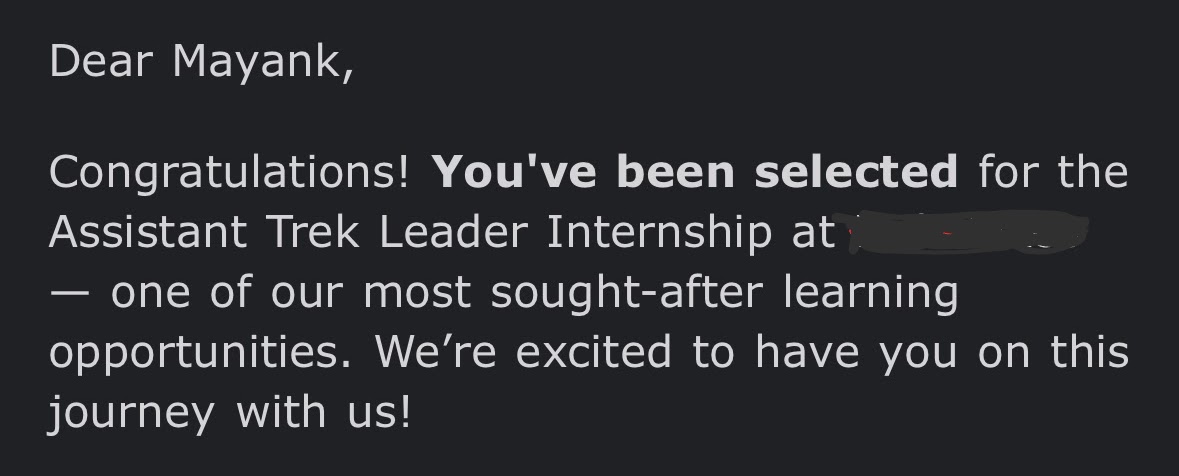Click the word "learning"
1179x476 pixels.
click(x=870, y=294)
